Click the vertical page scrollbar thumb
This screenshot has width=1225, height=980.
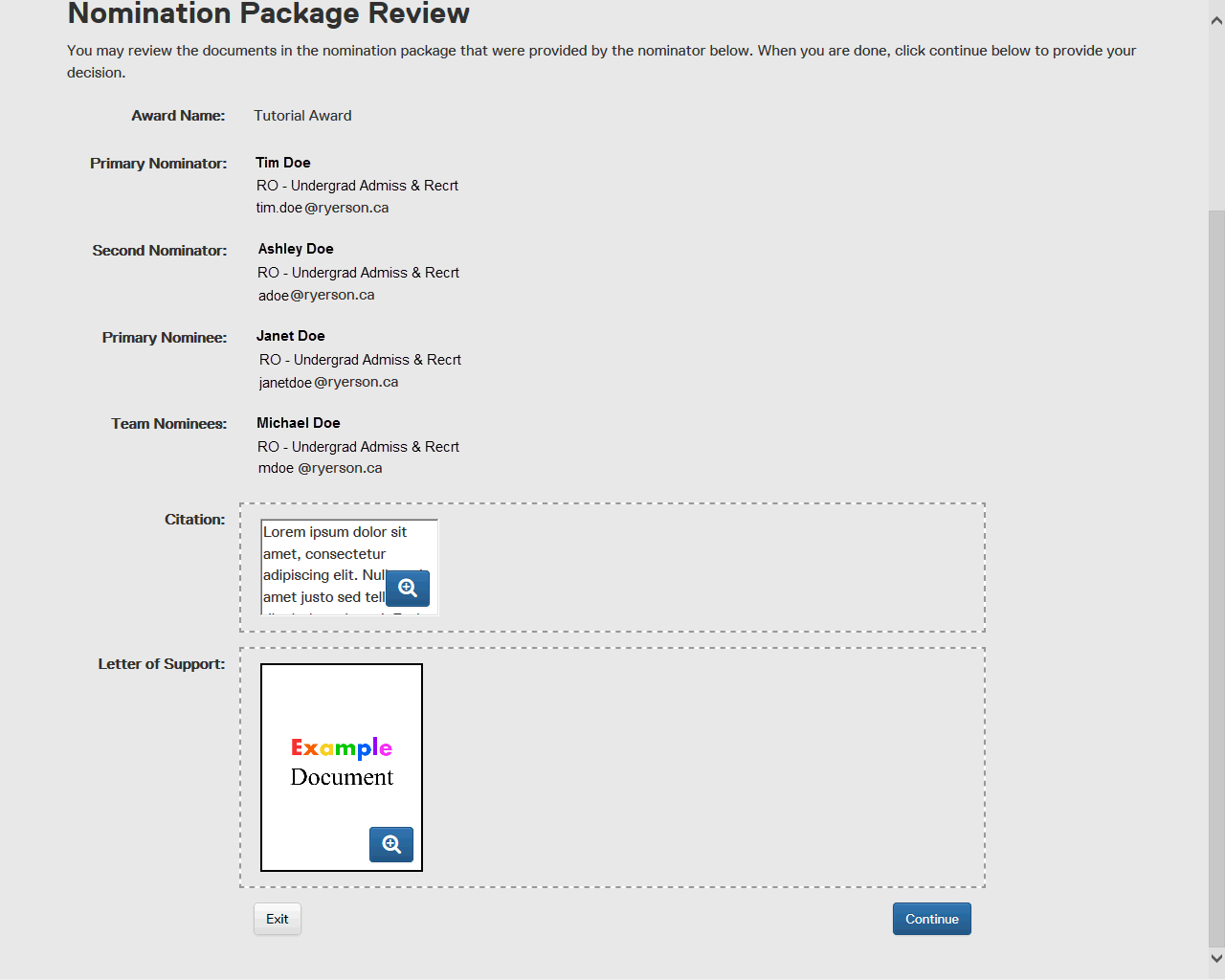(1216, 574)
